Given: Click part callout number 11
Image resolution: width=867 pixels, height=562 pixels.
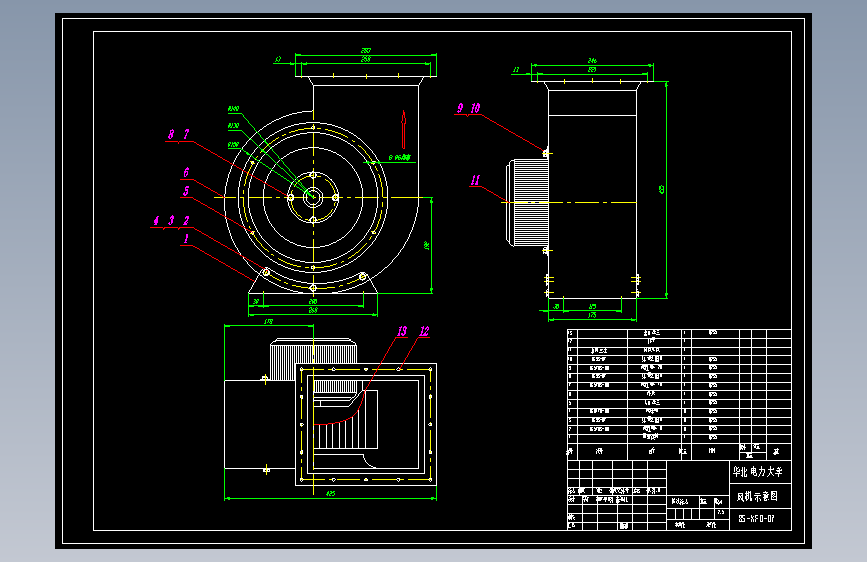Looking at the screenshot, I should click(x=475, y=180).
